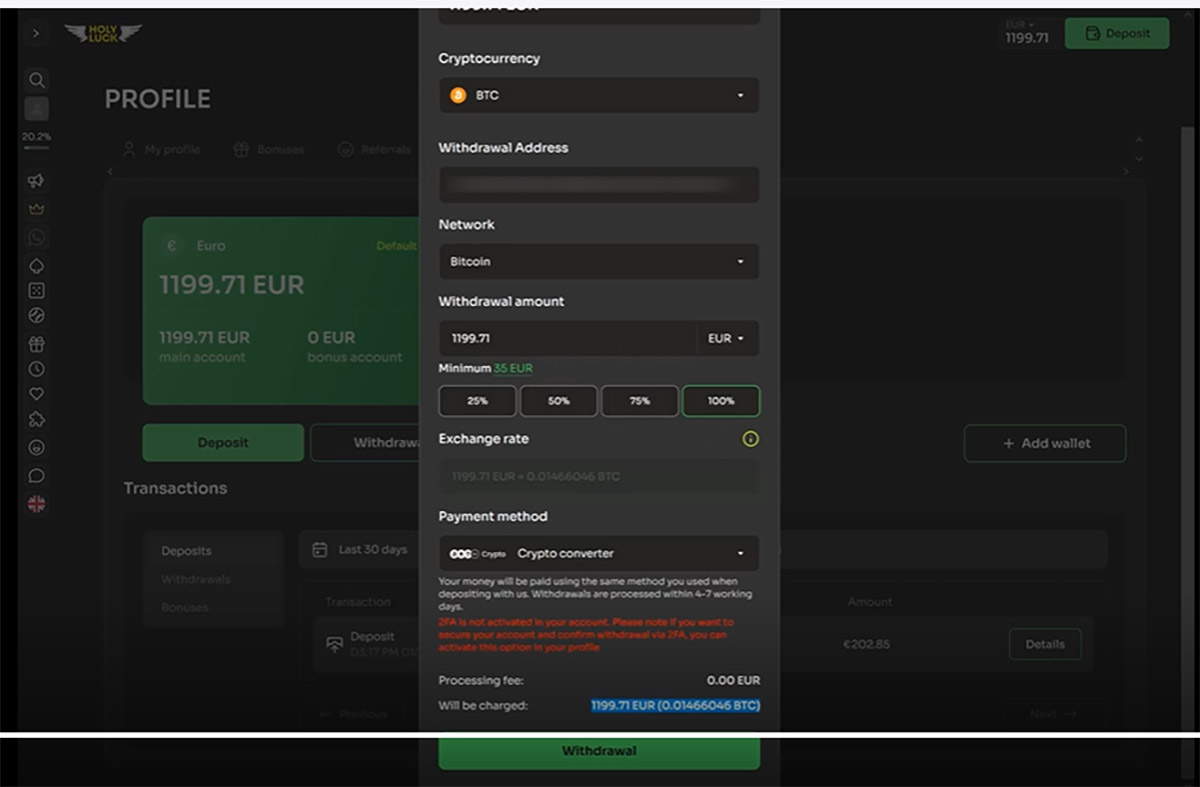Image resolution: width=1200 pixels, height=787 pixels.
Task: Switch to the My profile tab
Action: (x=162, y=150)
